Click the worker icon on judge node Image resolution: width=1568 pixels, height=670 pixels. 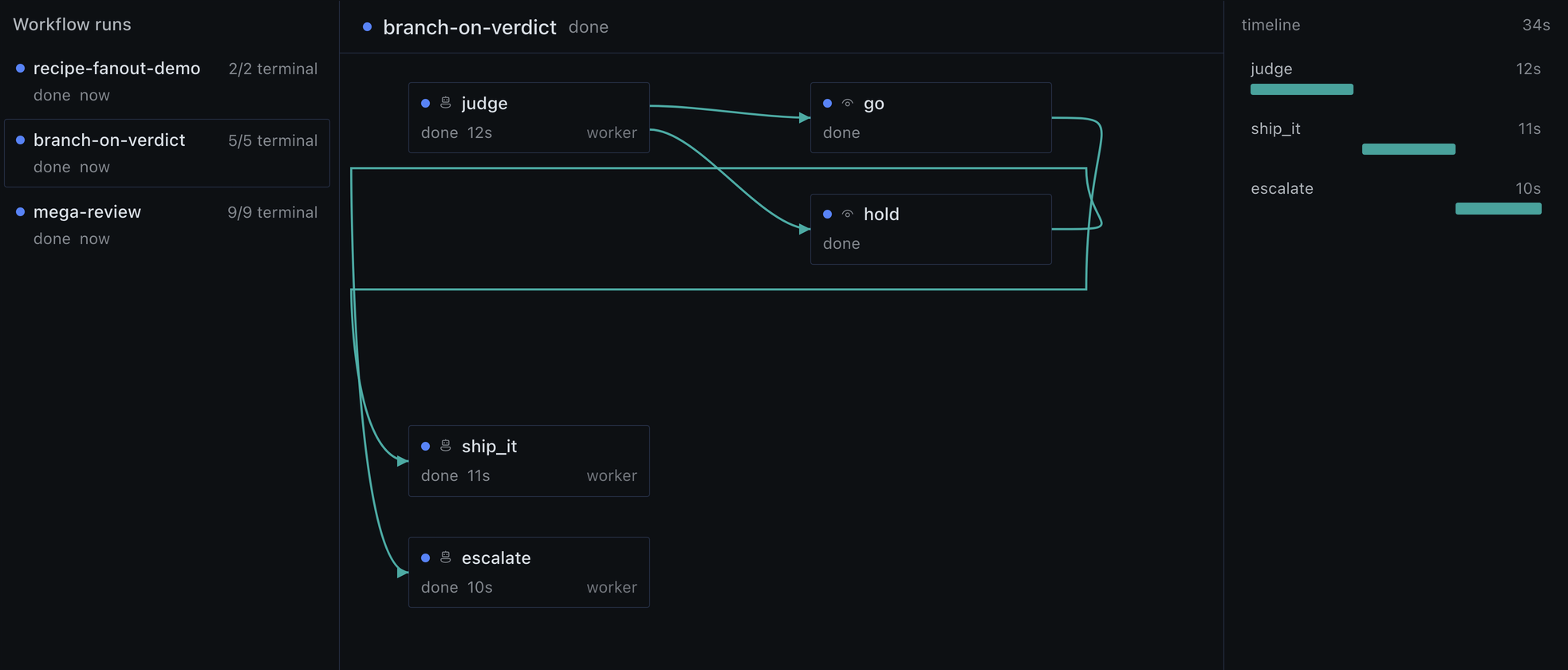[x=446, y=103]
